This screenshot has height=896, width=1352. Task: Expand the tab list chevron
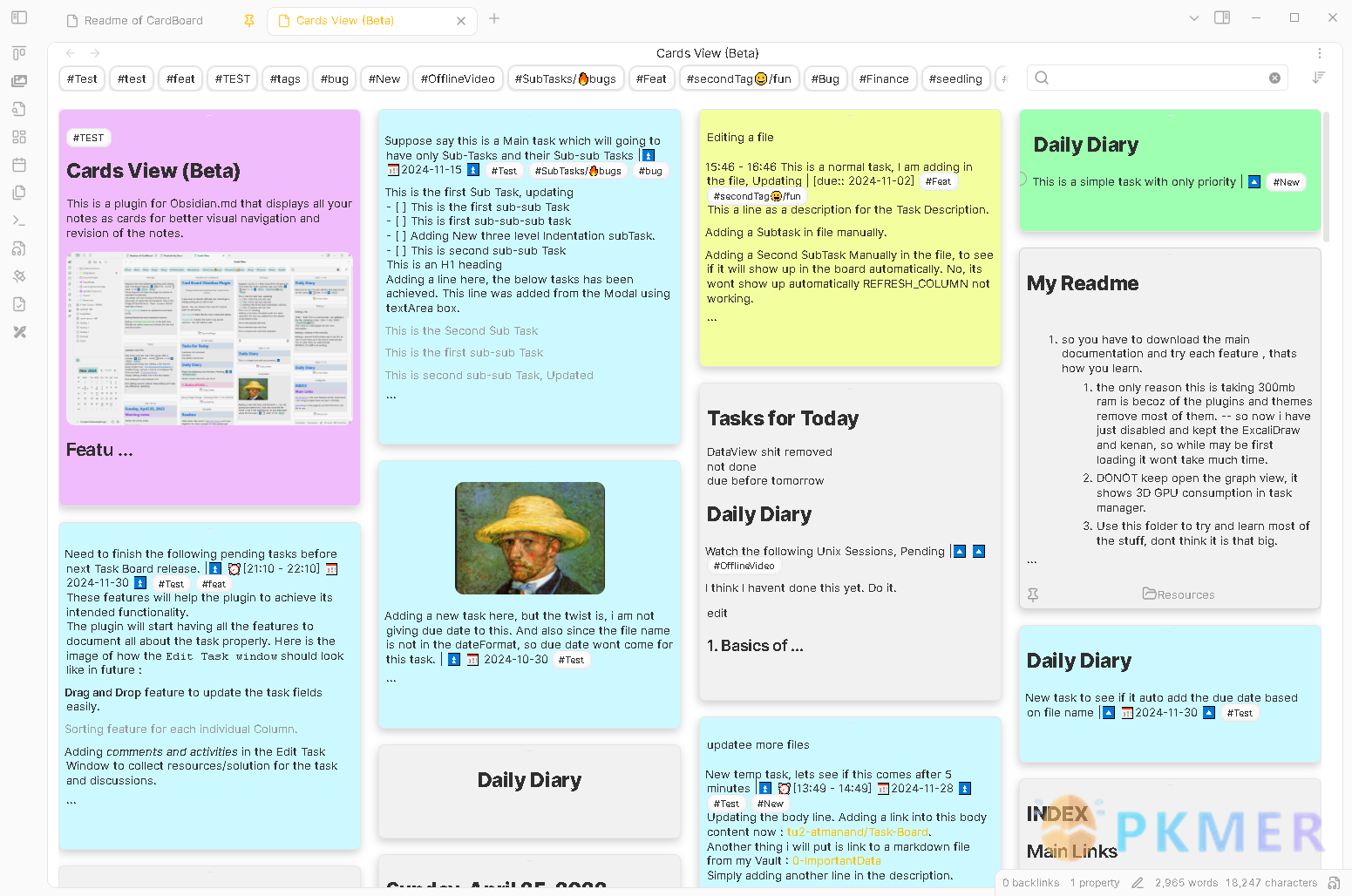click(x=1194, y=17)
